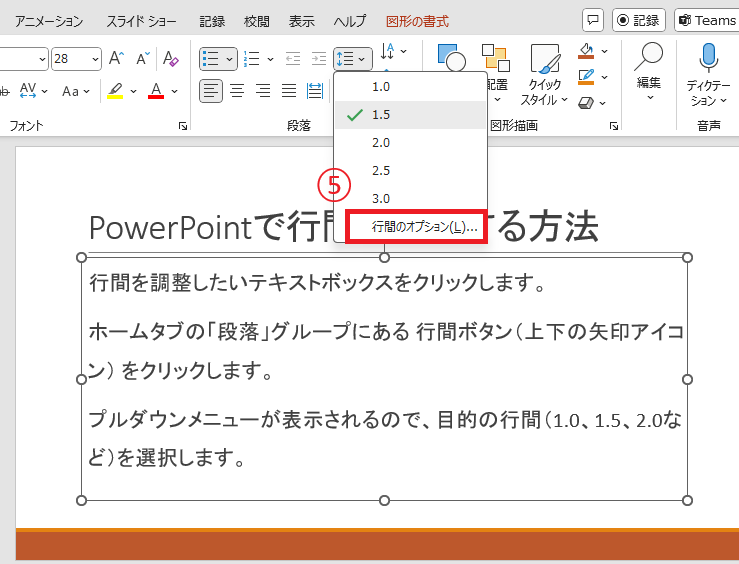This screenshot has width=739, height=564.
Task: Click the Decrease Font Size icon
Action: point(143,58)
